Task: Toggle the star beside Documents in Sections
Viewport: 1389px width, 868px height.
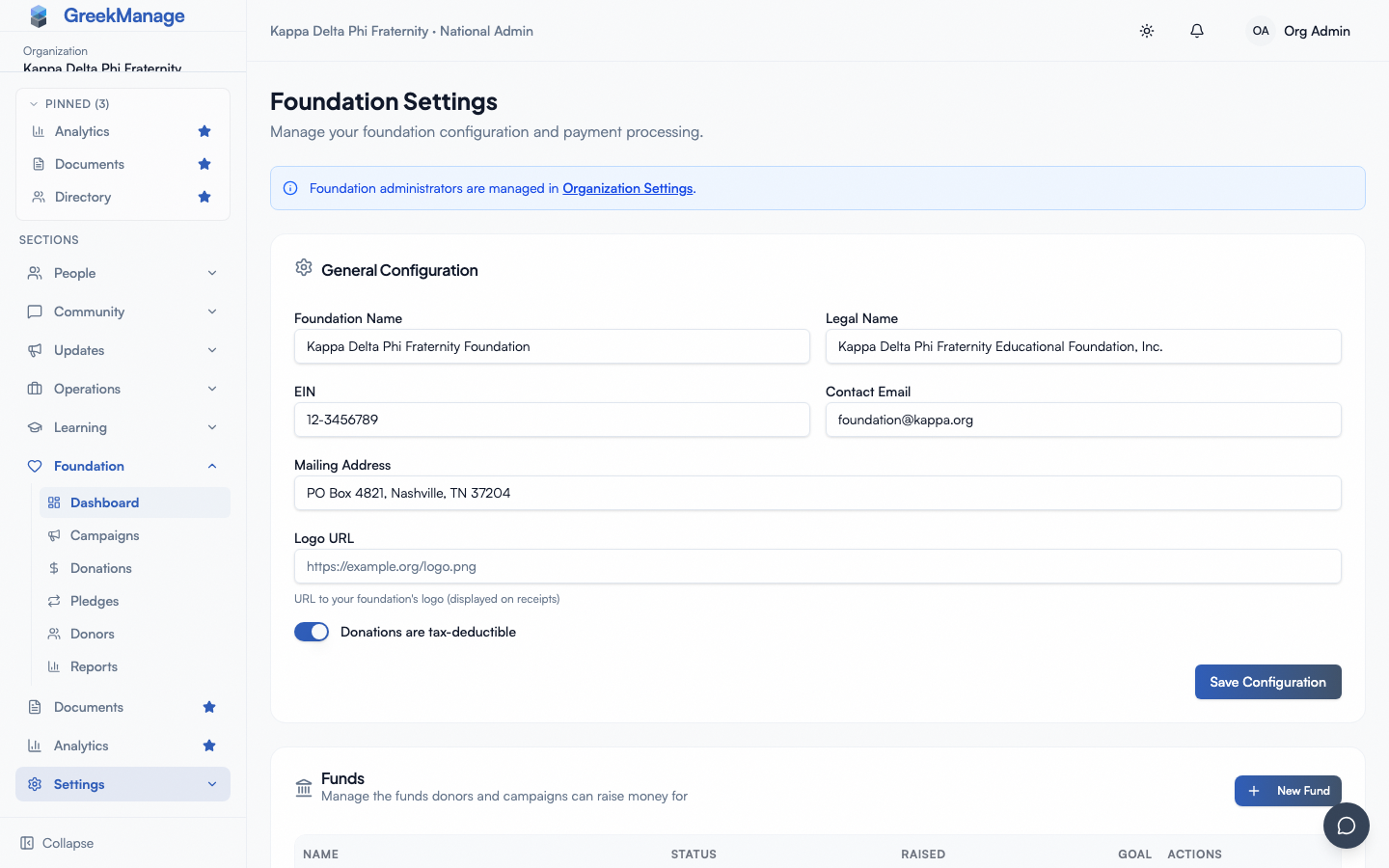Action: point(209,707)
